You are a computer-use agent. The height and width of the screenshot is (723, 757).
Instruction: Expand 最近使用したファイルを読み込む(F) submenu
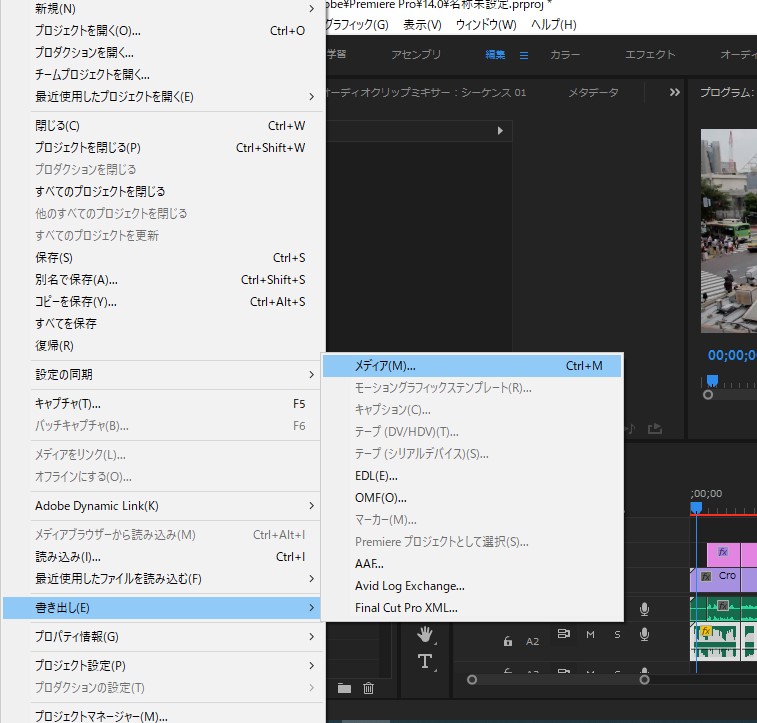point(311,578)
